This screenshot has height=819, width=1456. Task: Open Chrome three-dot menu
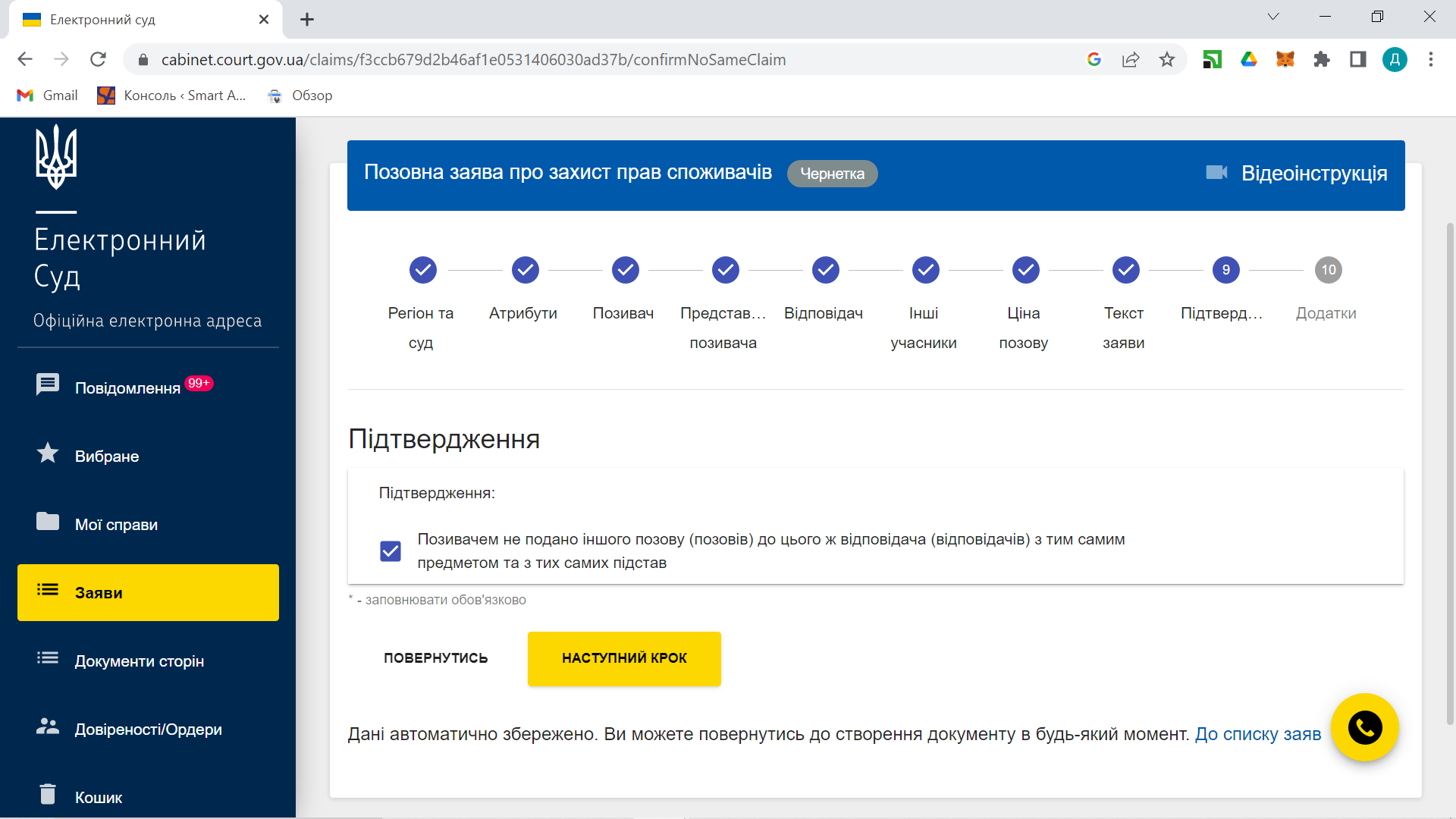tap(1430, 59)
